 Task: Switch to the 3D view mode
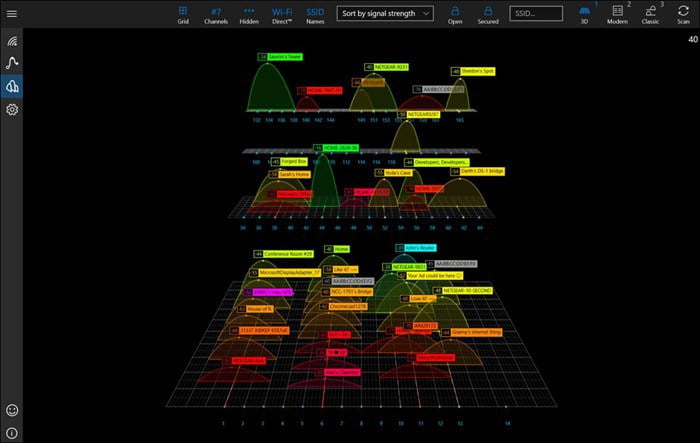click(584, 15)
